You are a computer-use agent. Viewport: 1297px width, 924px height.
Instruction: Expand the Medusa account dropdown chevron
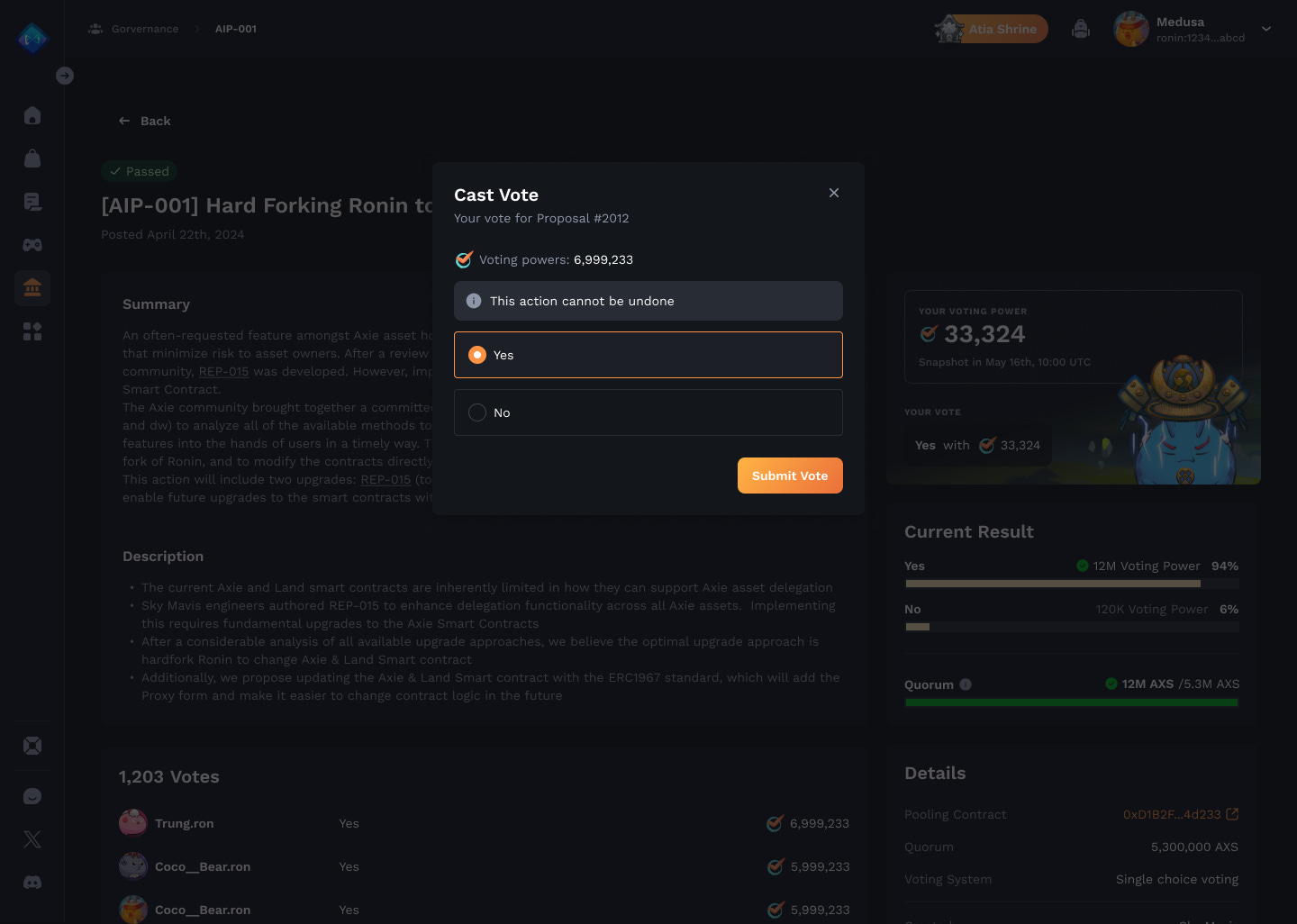[x=1266, y=29]
